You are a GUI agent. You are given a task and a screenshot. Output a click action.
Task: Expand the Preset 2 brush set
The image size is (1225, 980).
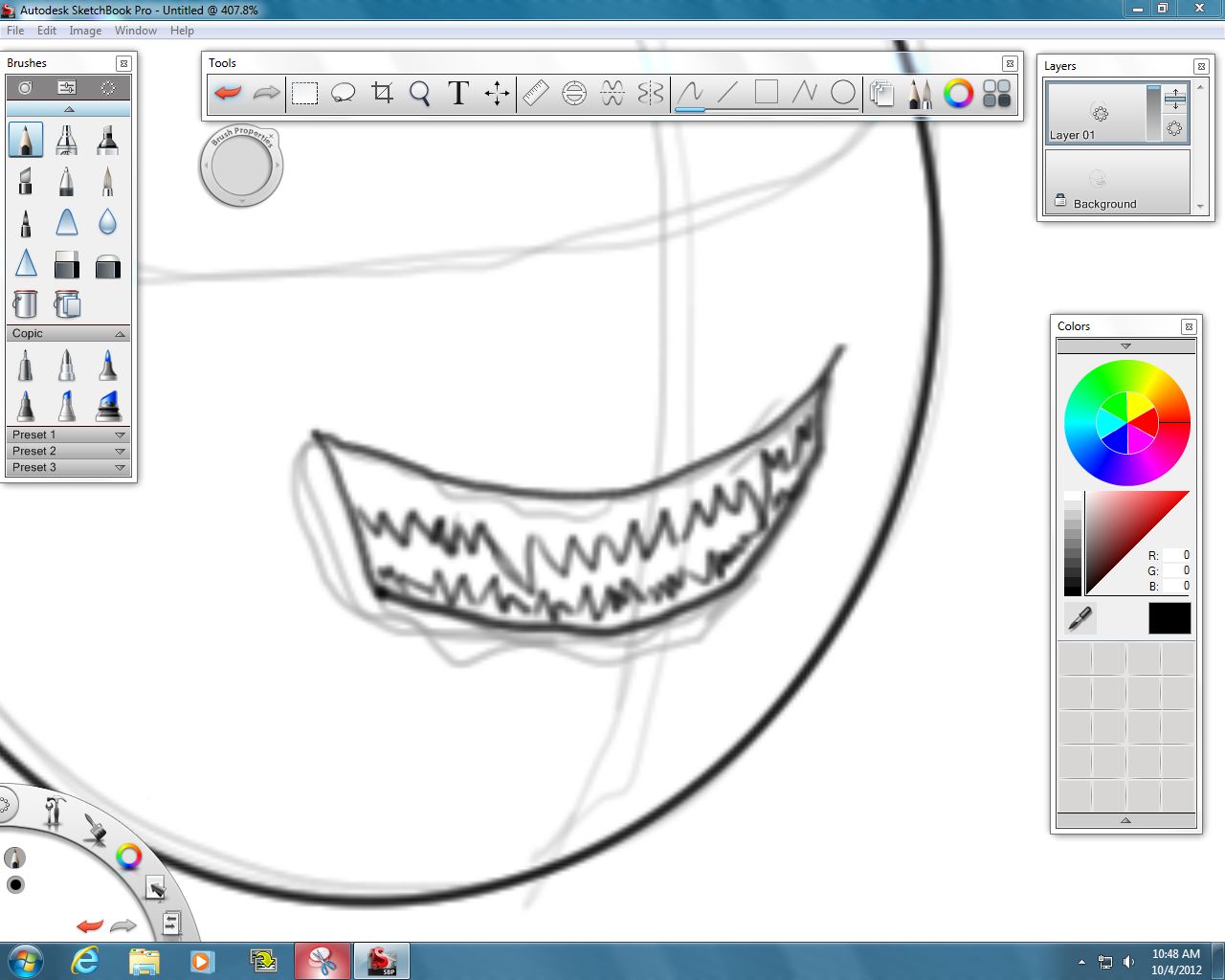point(120,452)
